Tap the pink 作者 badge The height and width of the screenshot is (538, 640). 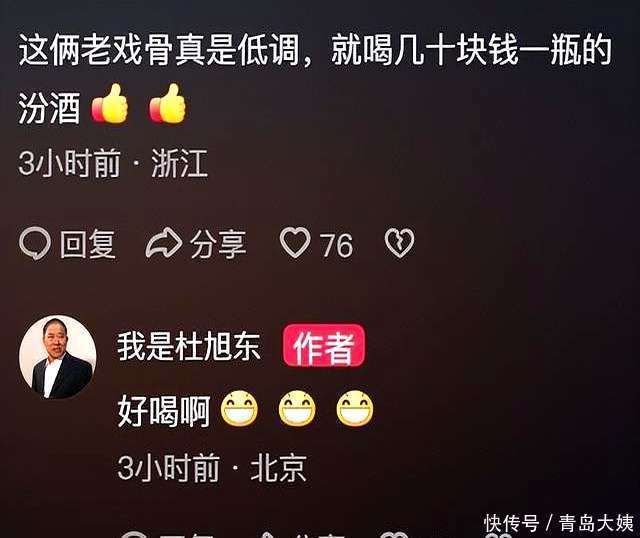coord(324,346)
